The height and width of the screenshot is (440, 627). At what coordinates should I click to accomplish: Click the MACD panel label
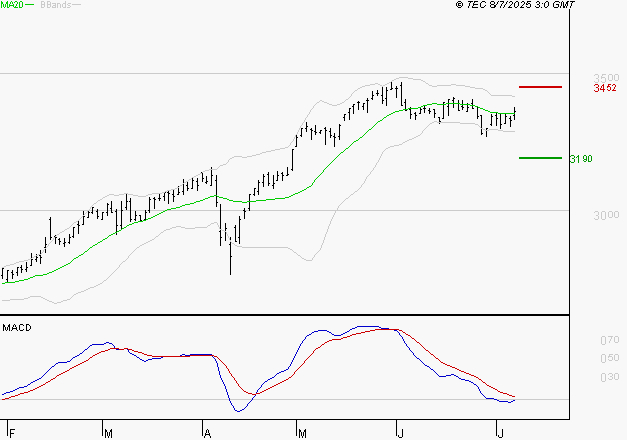click(17, 328)
